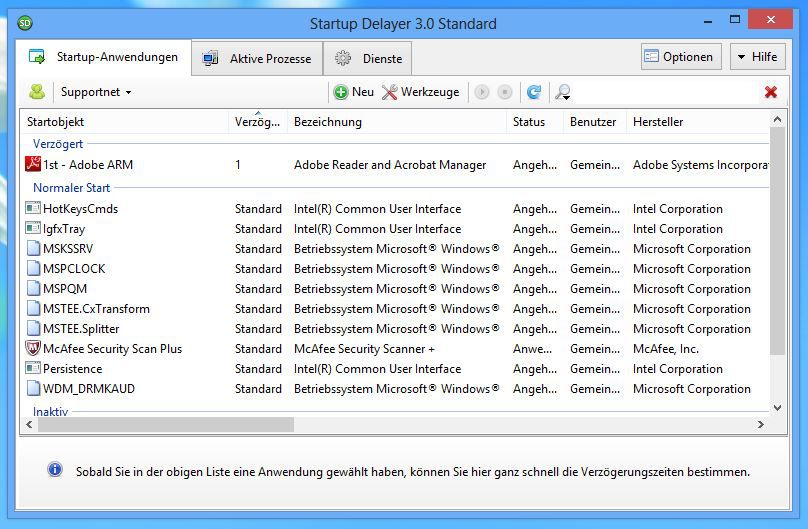Open the Werkzeuge tools menu

point(420,92)
